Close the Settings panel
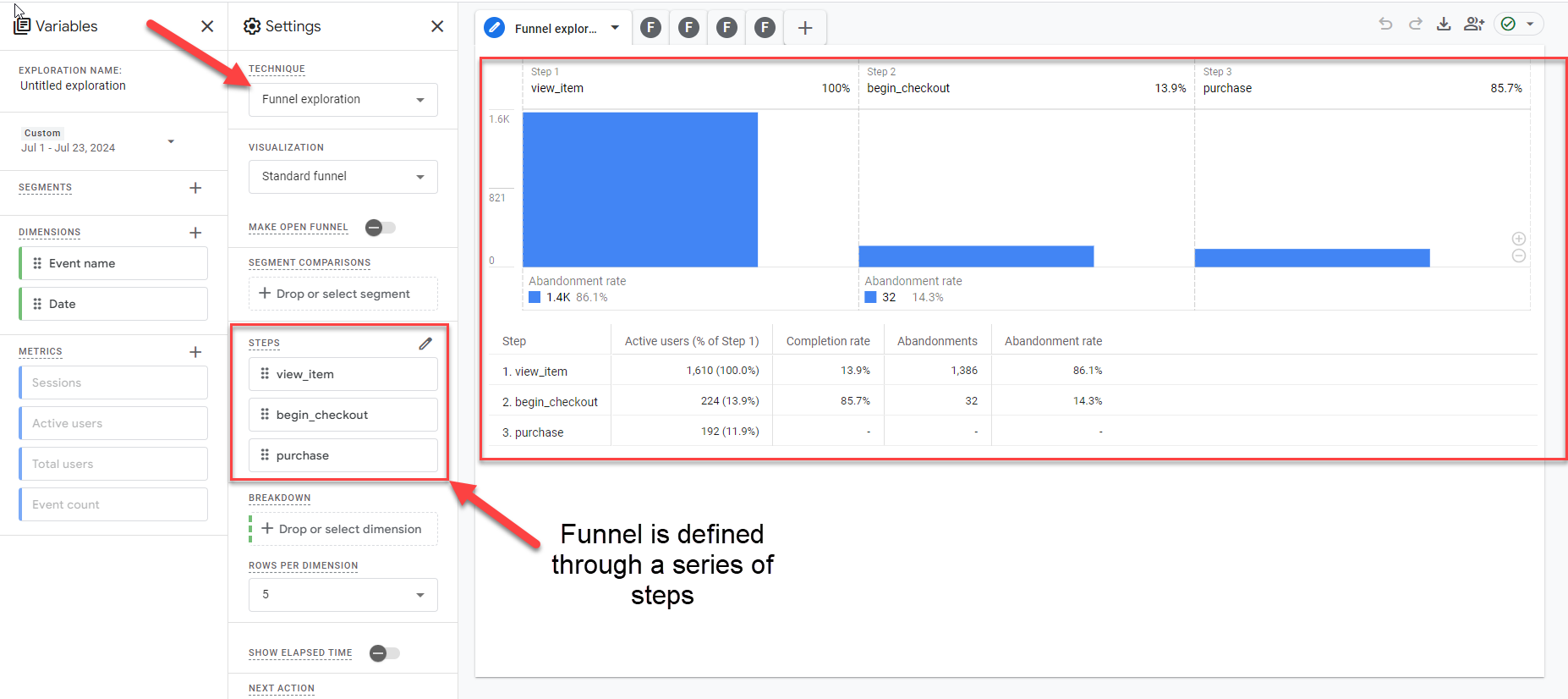The width and height of the screenshot is (1568, 699). point(437,26)
